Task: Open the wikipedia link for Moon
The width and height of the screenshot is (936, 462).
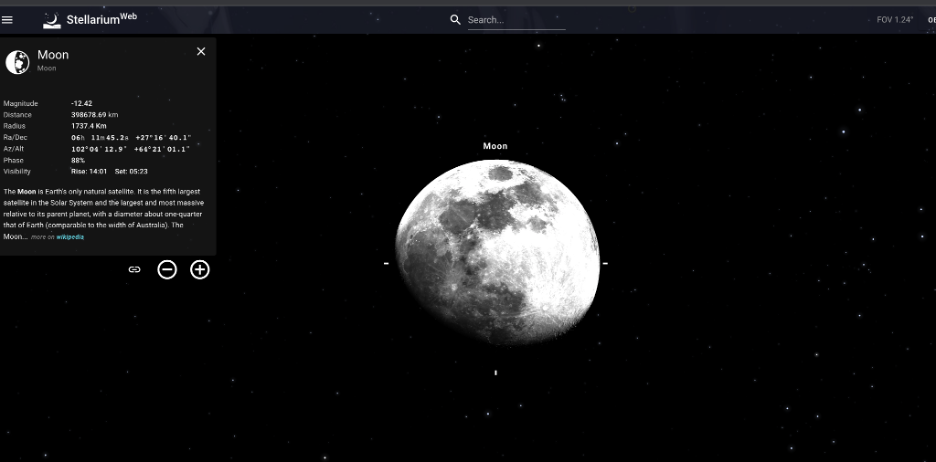Action: point(70,237)
